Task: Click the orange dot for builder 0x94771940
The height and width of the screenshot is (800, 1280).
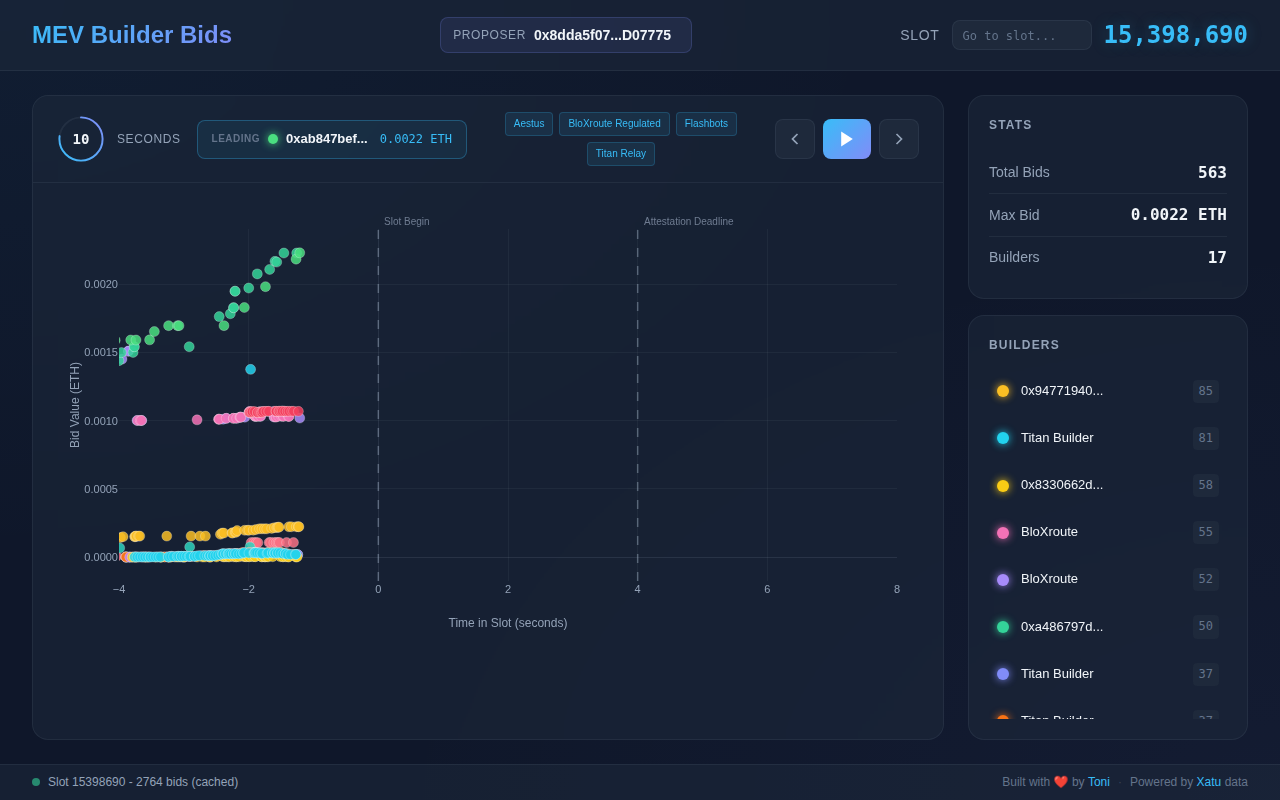Action: [1003, 391]
